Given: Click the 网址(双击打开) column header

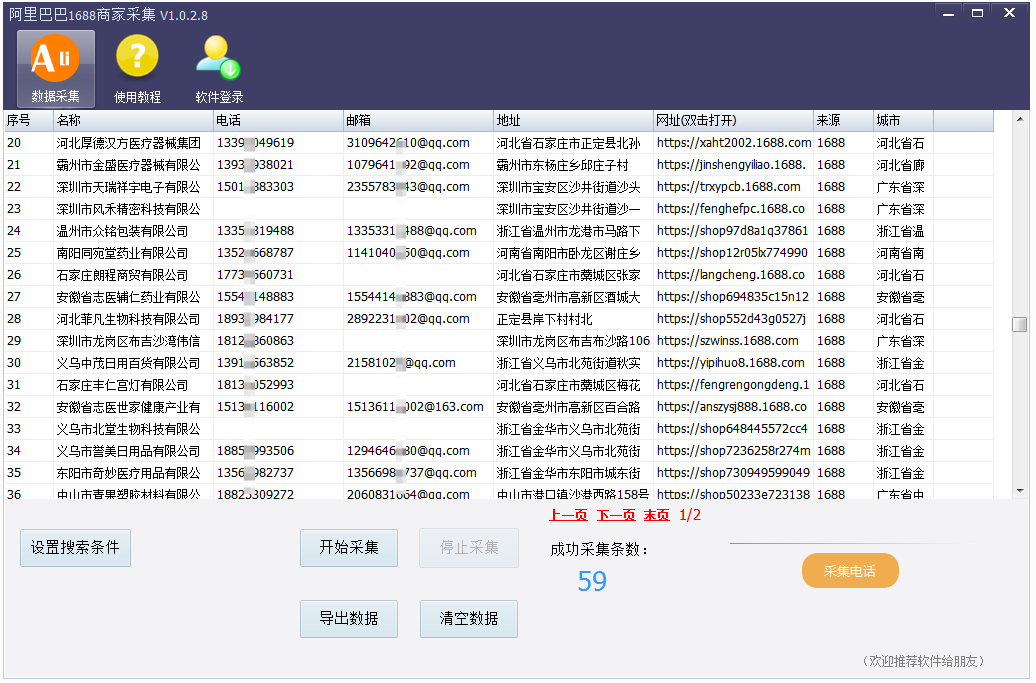Looking at the screenshot, I should tap(733, 121).
